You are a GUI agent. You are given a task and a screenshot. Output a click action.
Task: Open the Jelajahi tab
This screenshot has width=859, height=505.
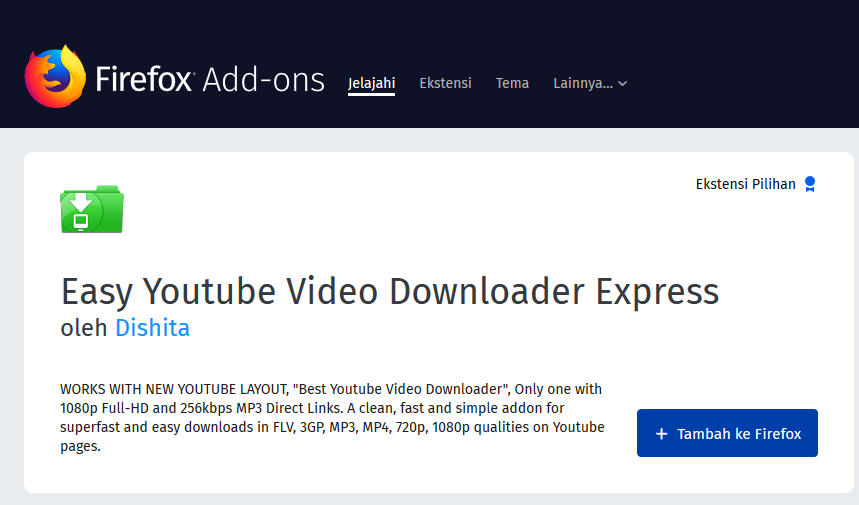coord(371,83)
